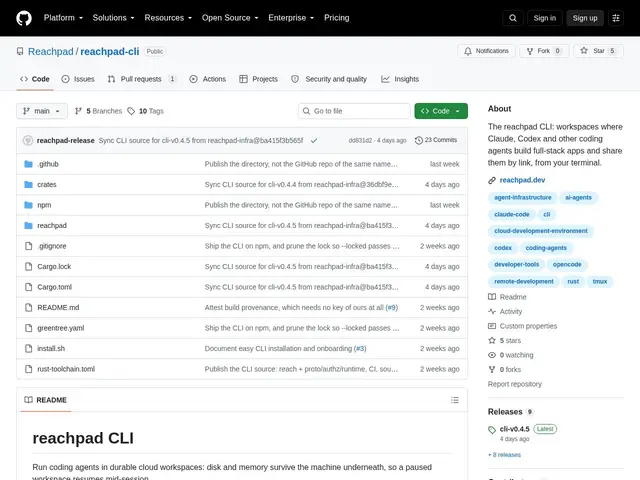This screenshot has height=480, width=640.
Task: Expand the Platform menu
Action: [x=63, y=18]
